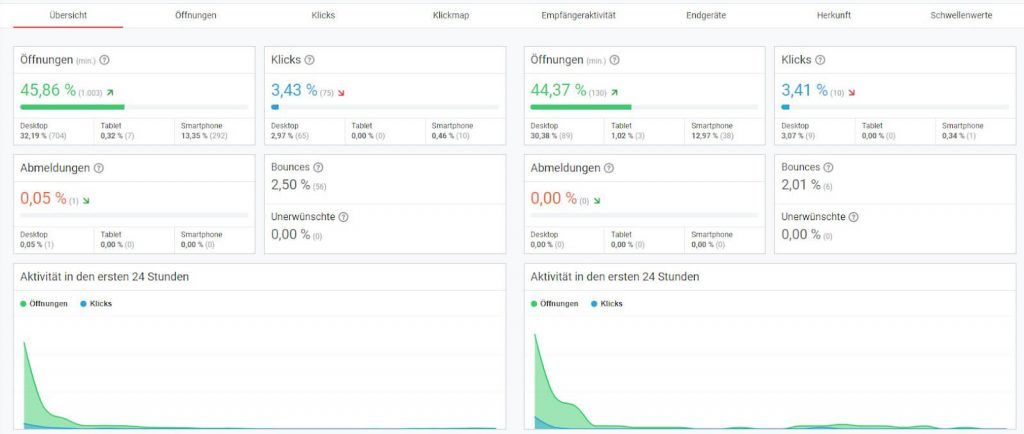1024x434 pixels.
Task: Toggle Klicks legend in left activity chart
Action: coord(97,303)
